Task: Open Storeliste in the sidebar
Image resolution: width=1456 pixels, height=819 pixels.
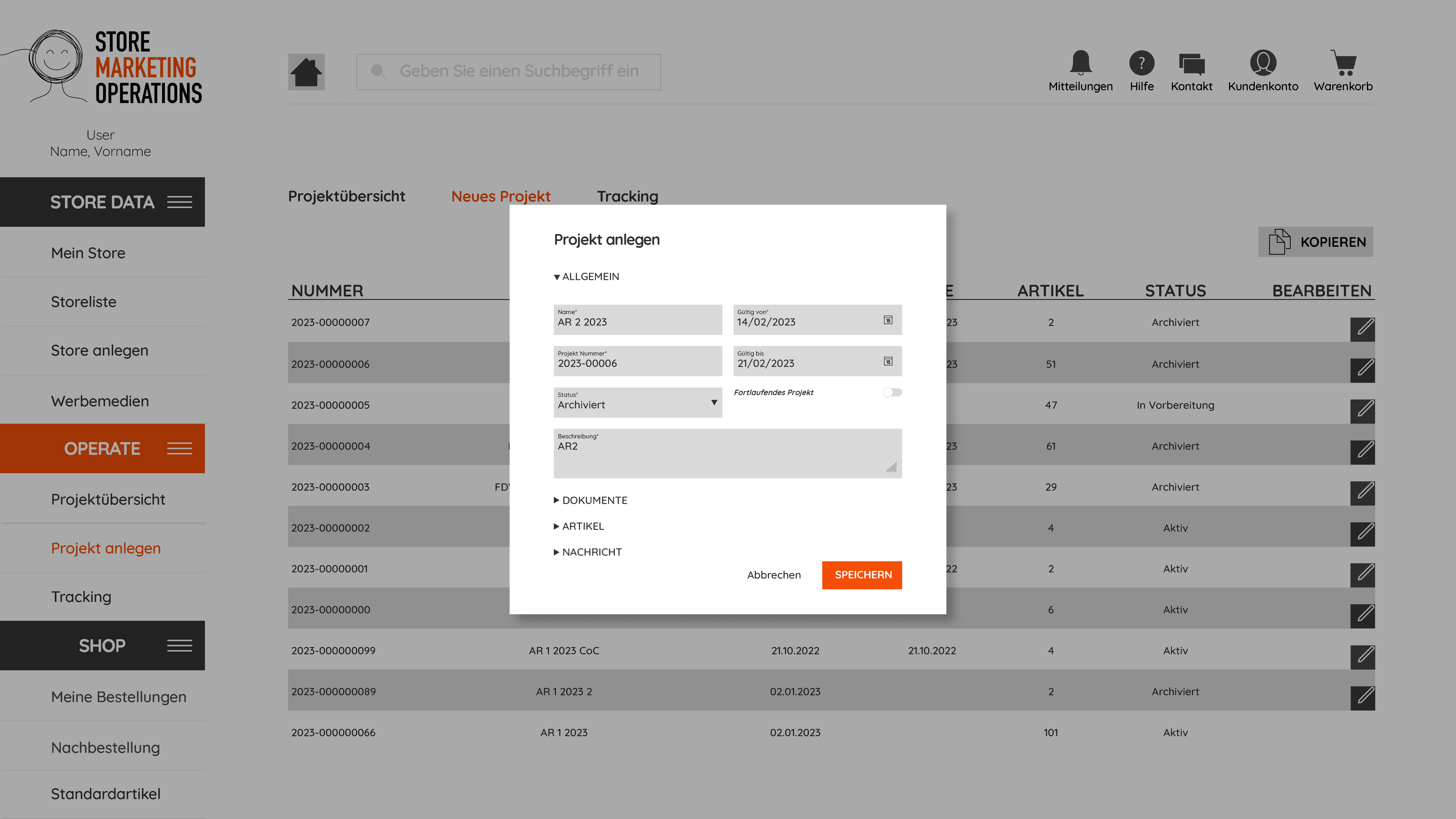Action: tap(84, 302)
